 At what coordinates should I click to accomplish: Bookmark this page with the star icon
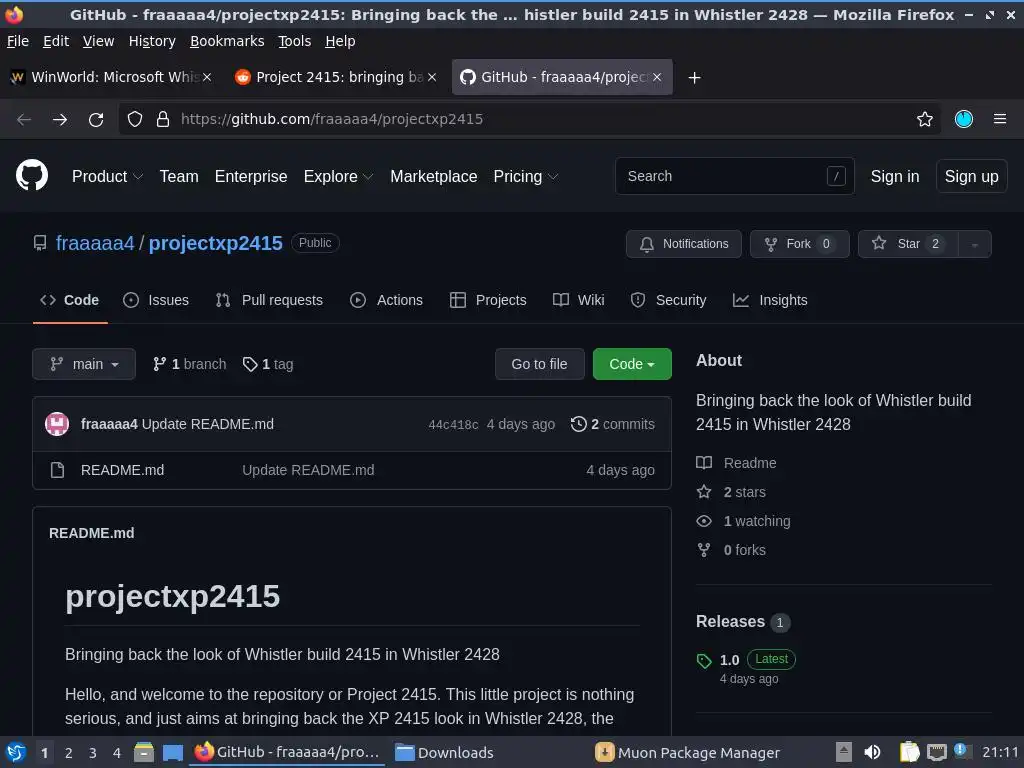click(x=924, y=119)
